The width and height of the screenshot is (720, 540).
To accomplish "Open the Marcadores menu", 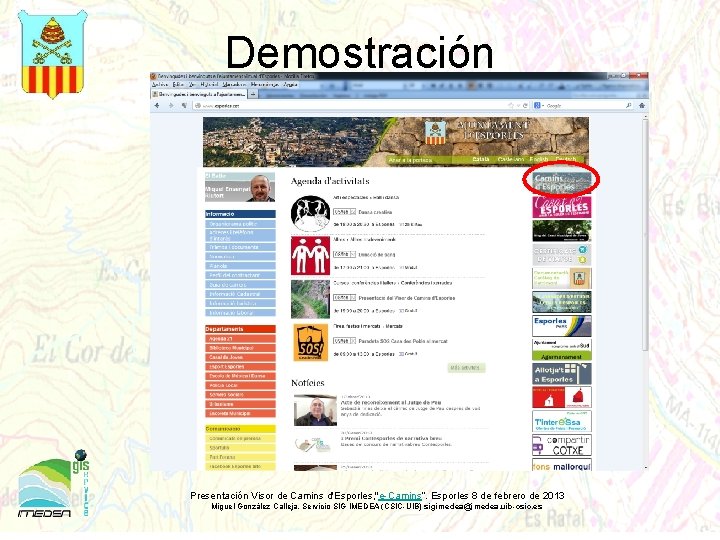I will tap(234, 84).
